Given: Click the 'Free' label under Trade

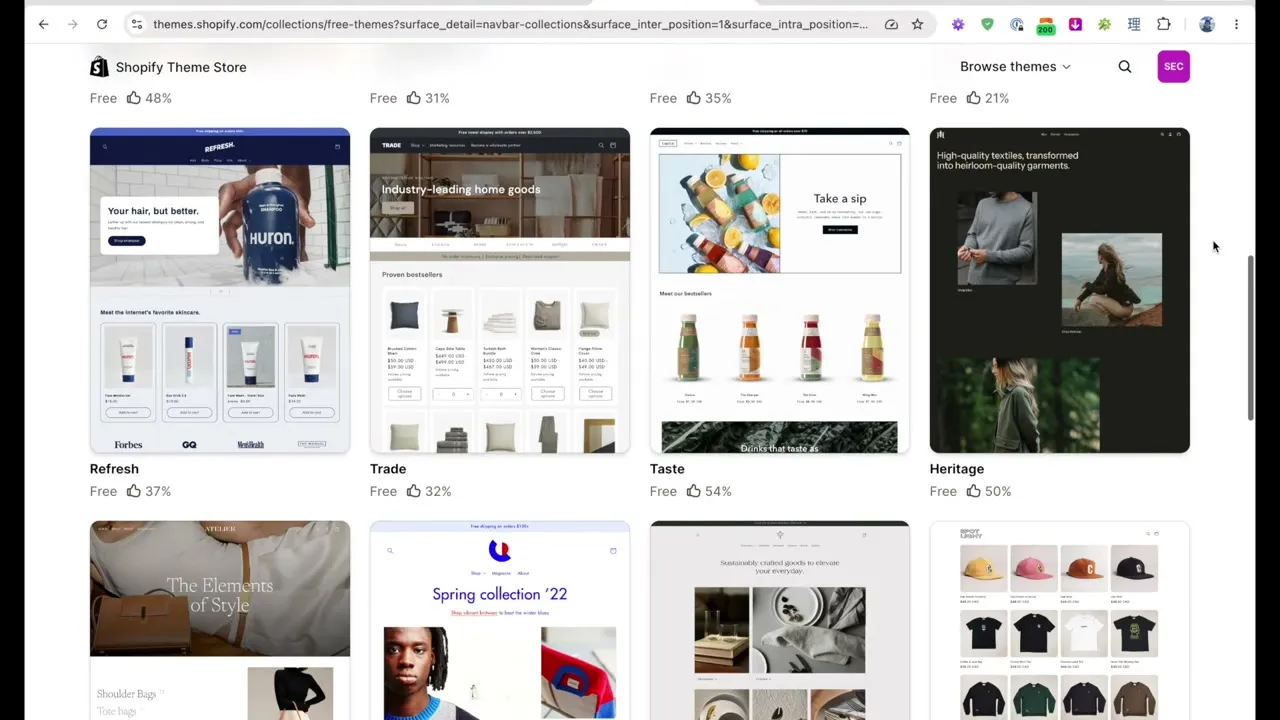Looking at the screenshot, I should [383, 491].
